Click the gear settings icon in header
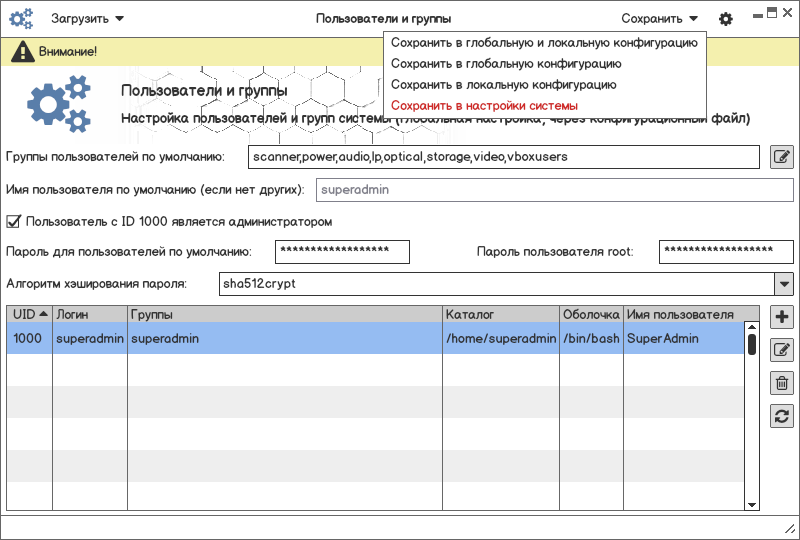 (x=726, y=19)
